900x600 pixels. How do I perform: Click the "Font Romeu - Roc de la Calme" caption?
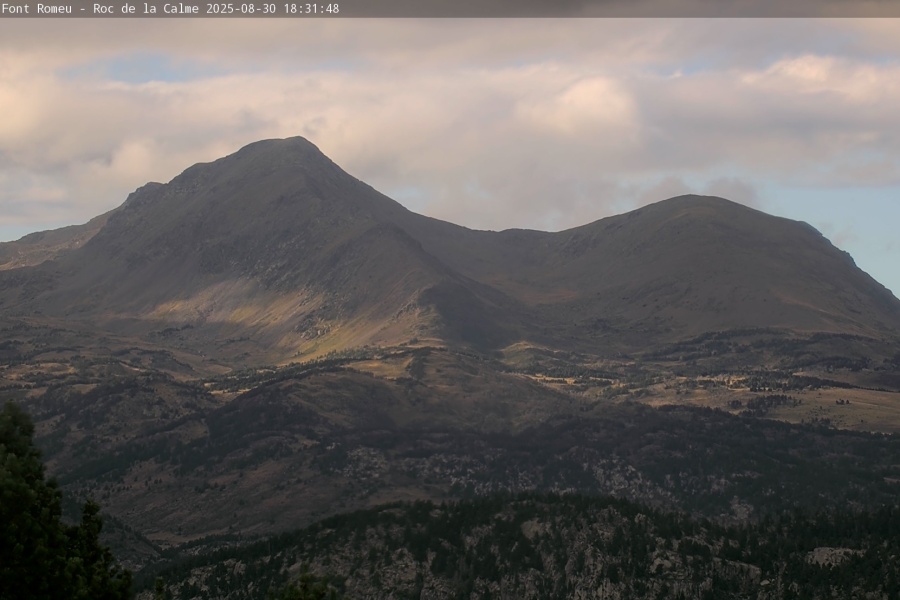100,9
